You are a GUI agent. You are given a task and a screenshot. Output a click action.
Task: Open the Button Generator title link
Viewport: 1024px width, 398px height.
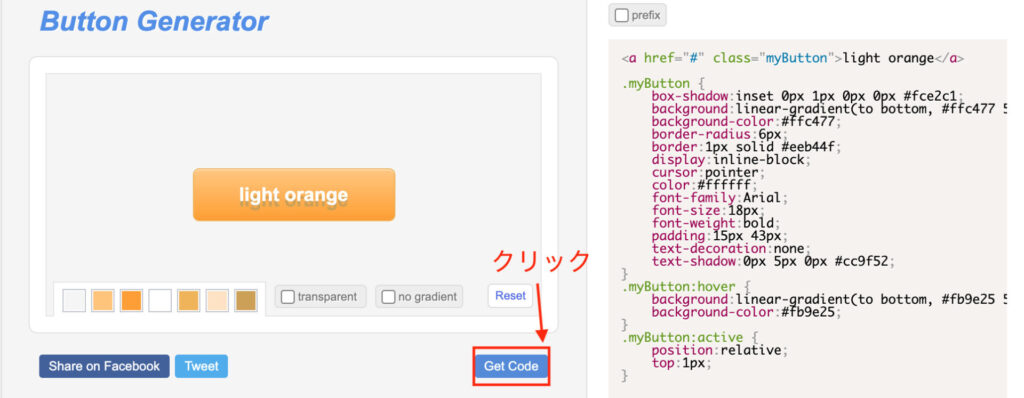tap(154, 21)
